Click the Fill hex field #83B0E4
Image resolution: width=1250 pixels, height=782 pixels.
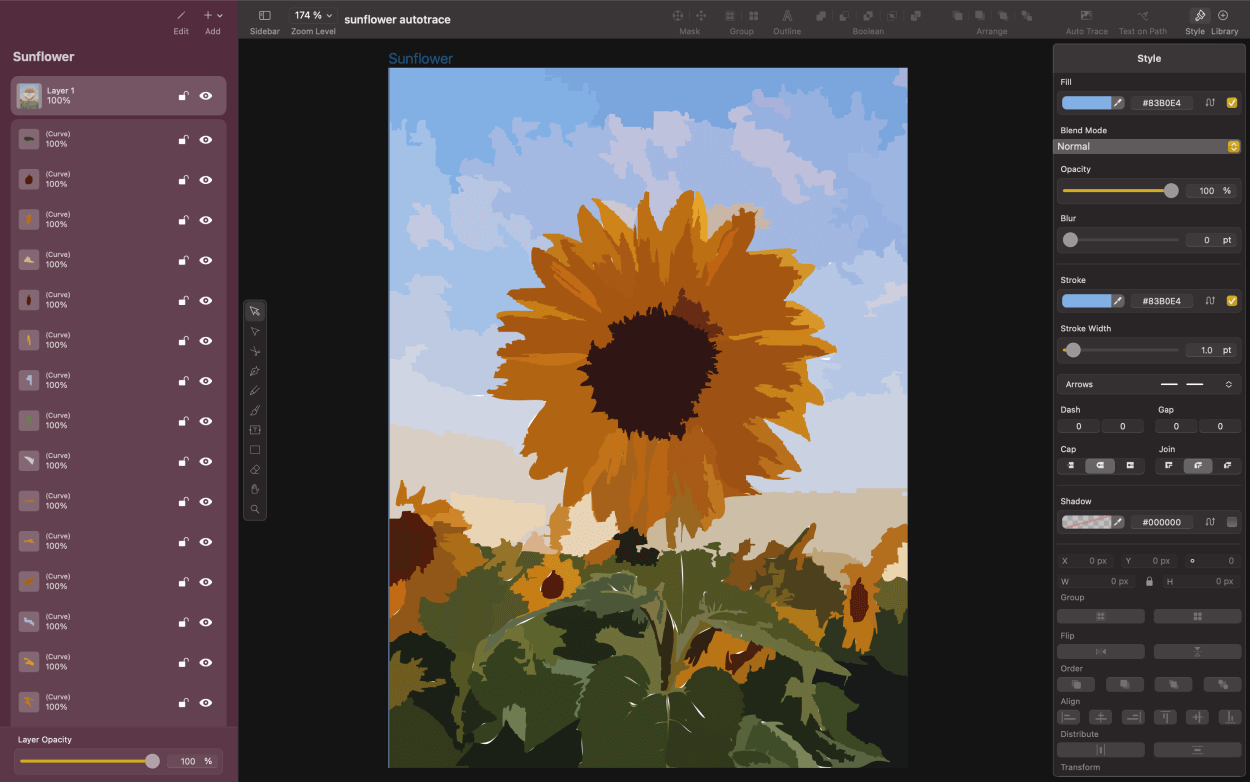pyautogui.click(x=1162, y=103)
